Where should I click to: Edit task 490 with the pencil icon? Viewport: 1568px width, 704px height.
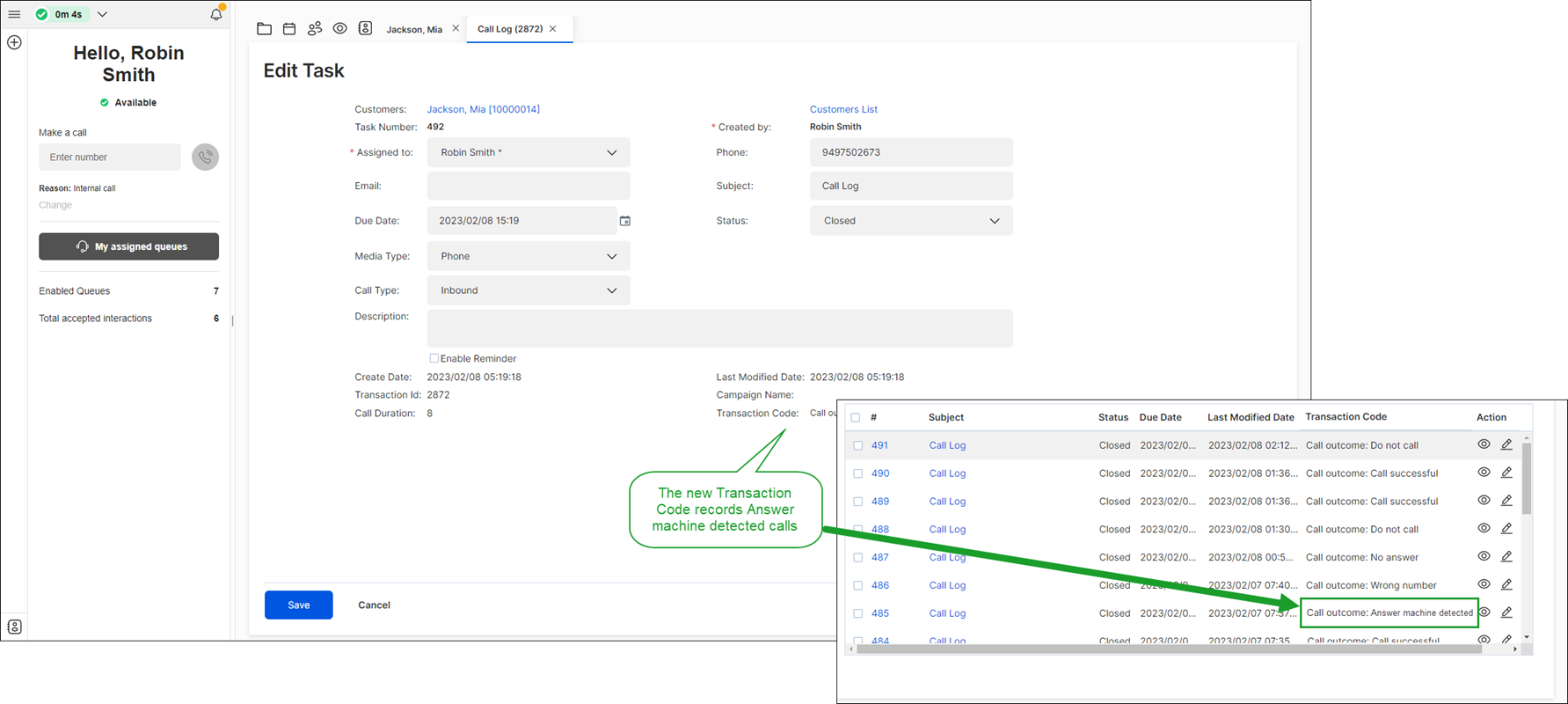(x=1506, y=473)
